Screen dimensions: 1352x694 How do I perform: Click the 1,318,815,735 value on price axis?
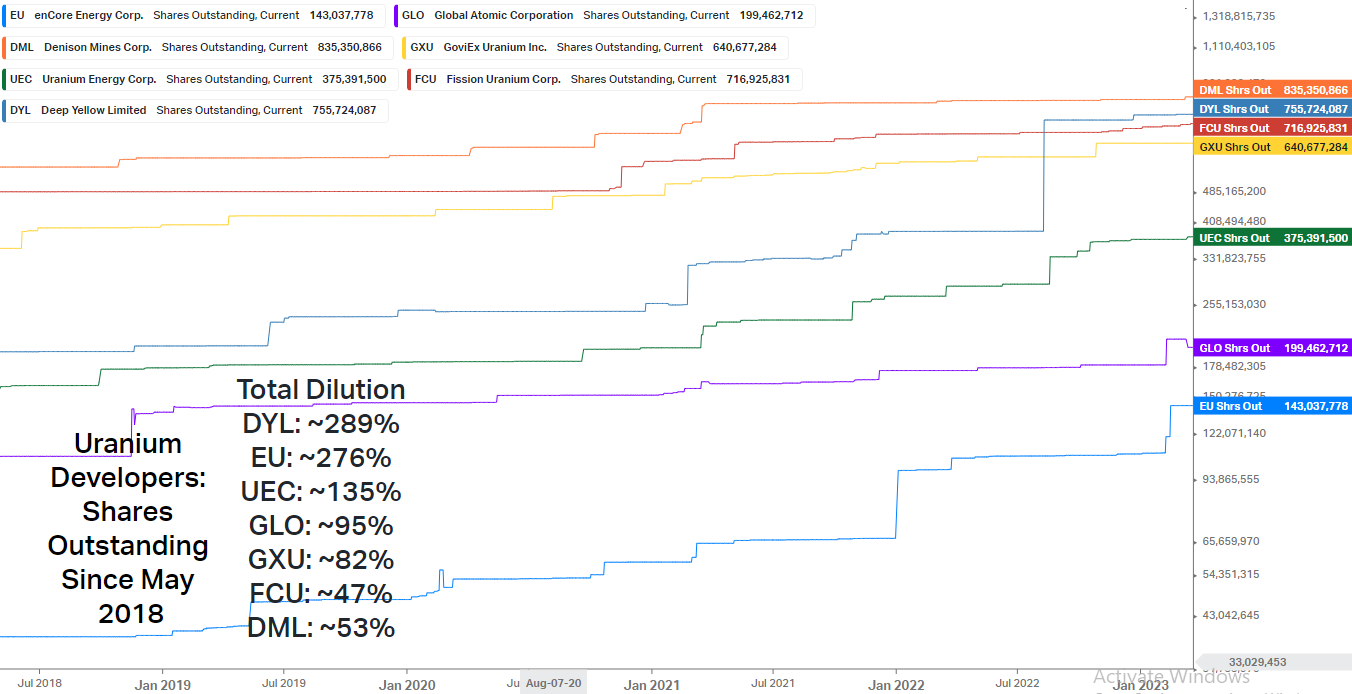click(x=1239, y=16)
